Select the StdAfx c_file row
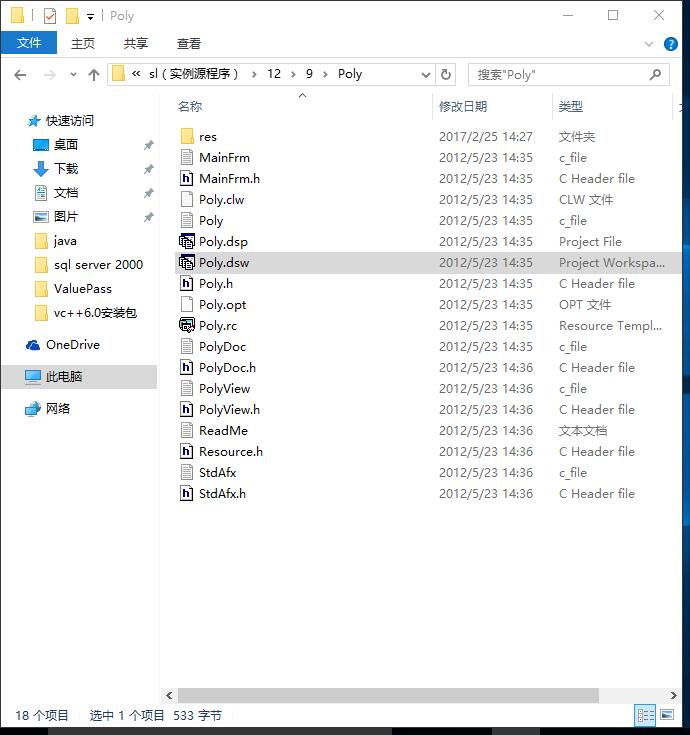Viewport: 690px width, 735px height. pyautogui.click(x=428, y=472)
